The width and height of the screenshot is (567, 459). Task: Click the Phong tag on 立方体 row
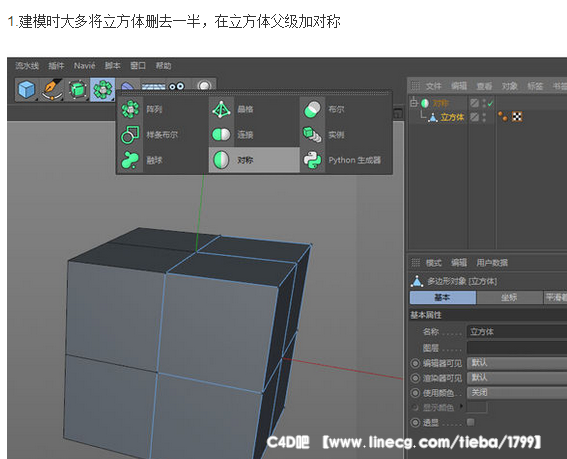pyautogui.click(x=503, y=116)
